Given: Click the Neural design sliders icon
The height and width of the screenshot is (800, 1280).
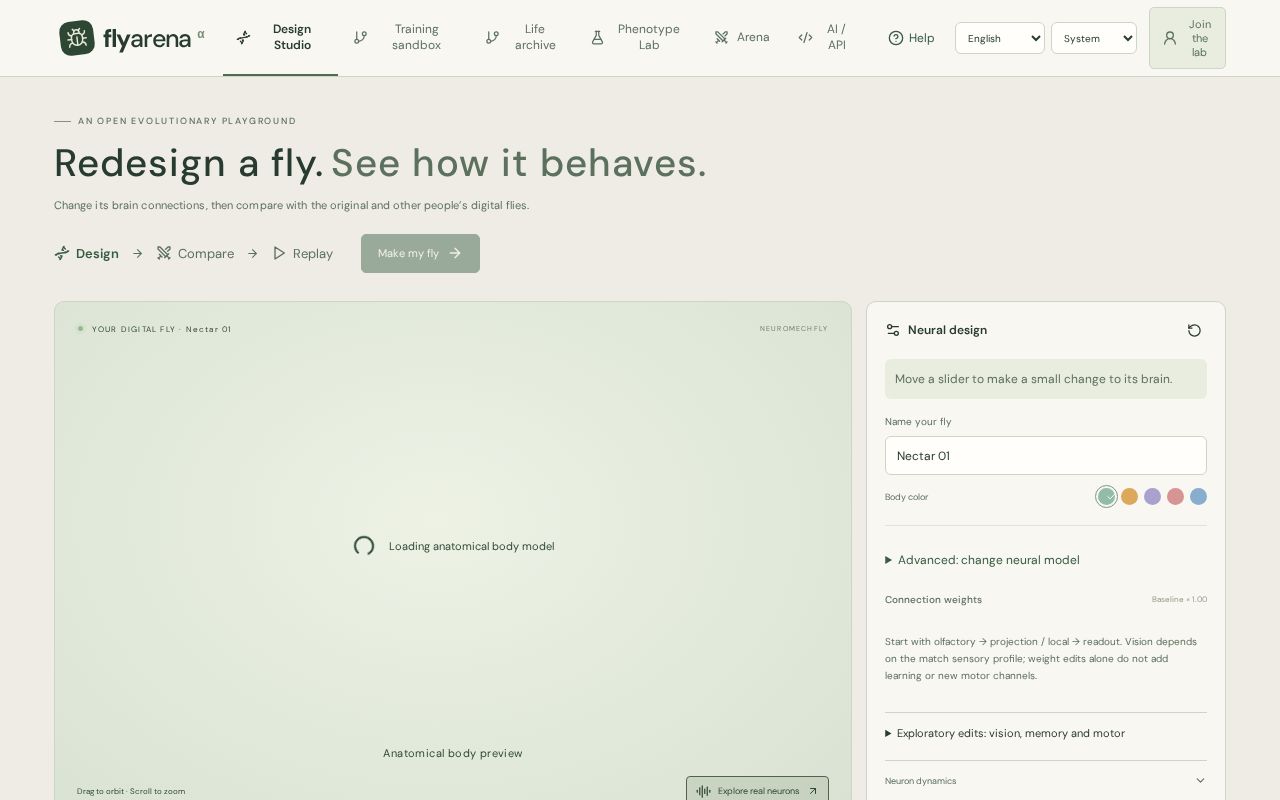Looking at the screenshot, I should pos(893,330).
